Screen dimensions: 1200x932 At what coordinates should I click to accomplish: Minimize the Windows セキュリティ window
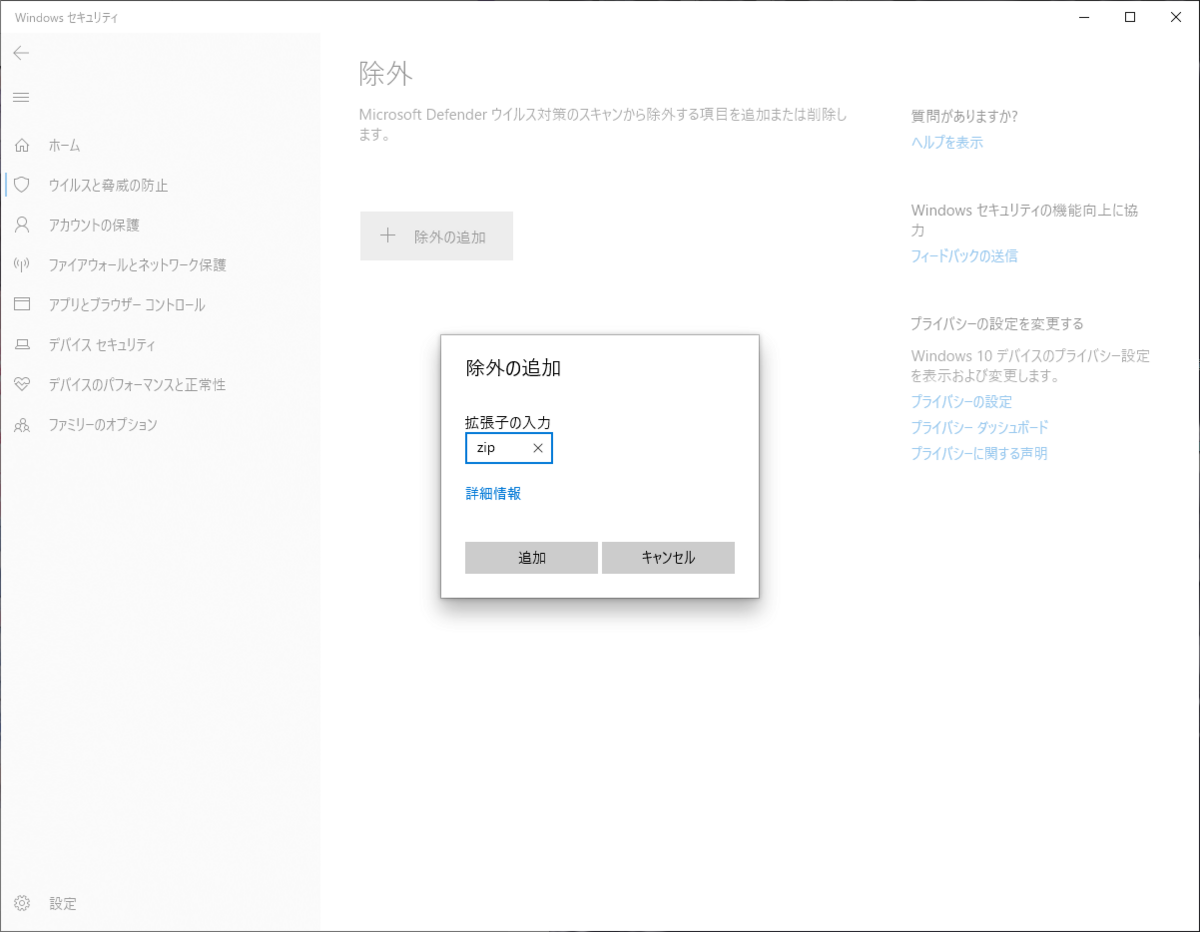(x=1084, y=17)
